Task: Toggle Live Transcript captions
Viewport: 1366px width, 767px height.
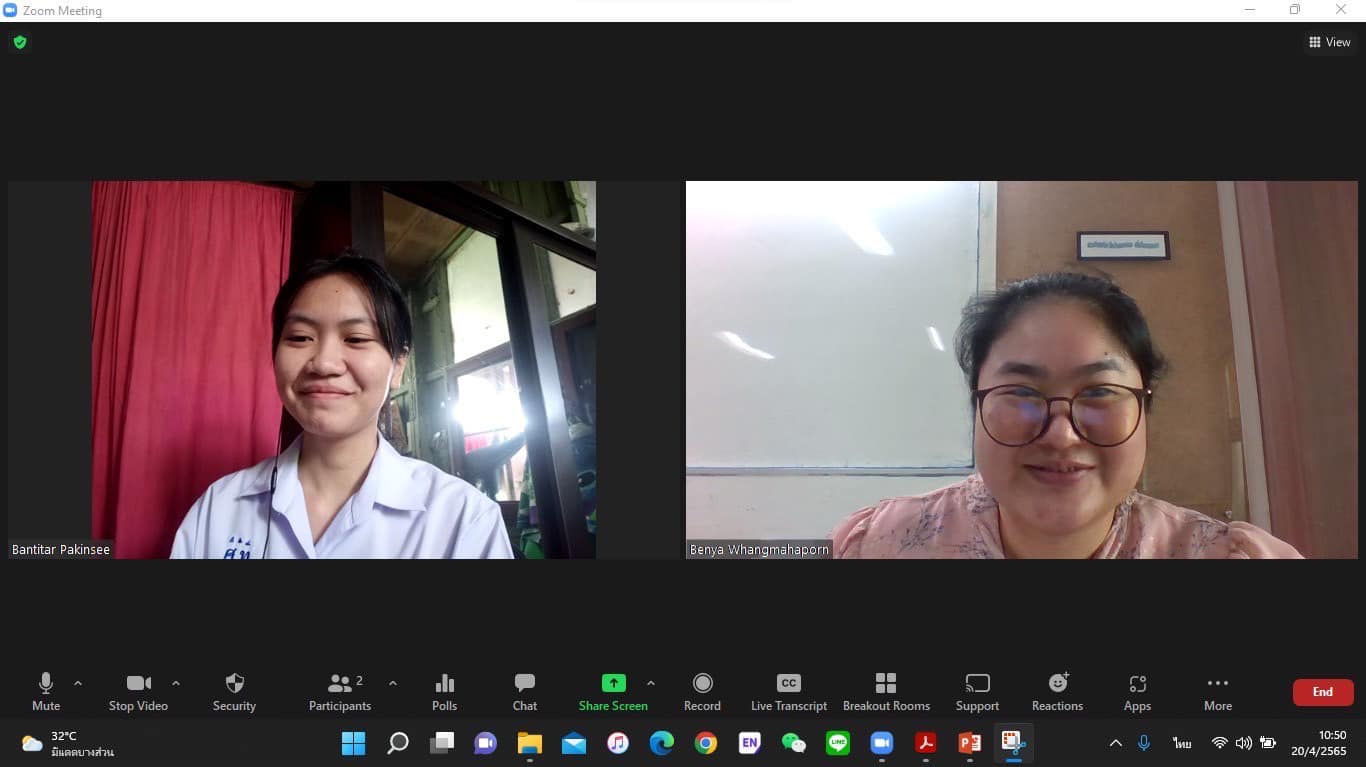Action: 789,692
